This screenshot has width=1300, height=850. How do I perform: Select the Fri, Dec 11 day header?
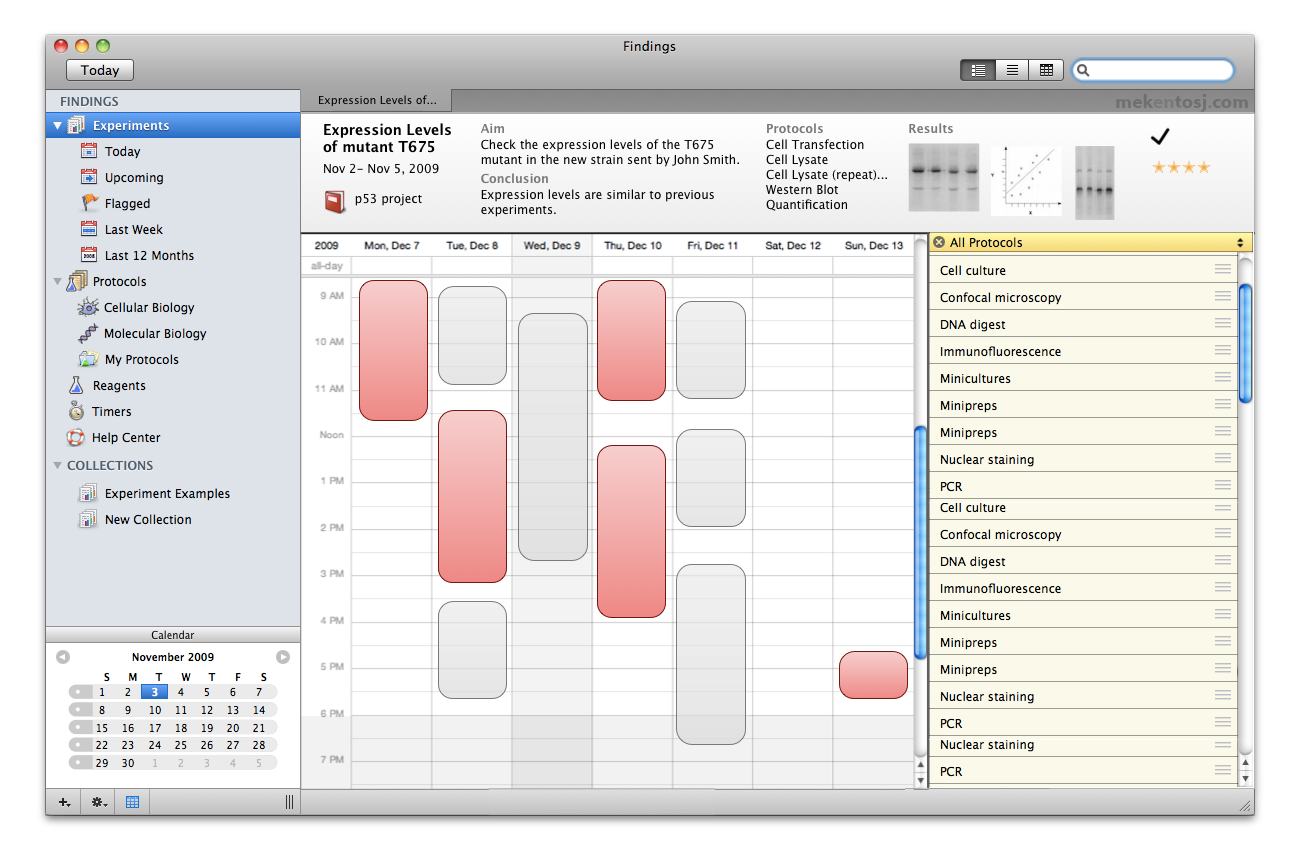coord(712,245)
